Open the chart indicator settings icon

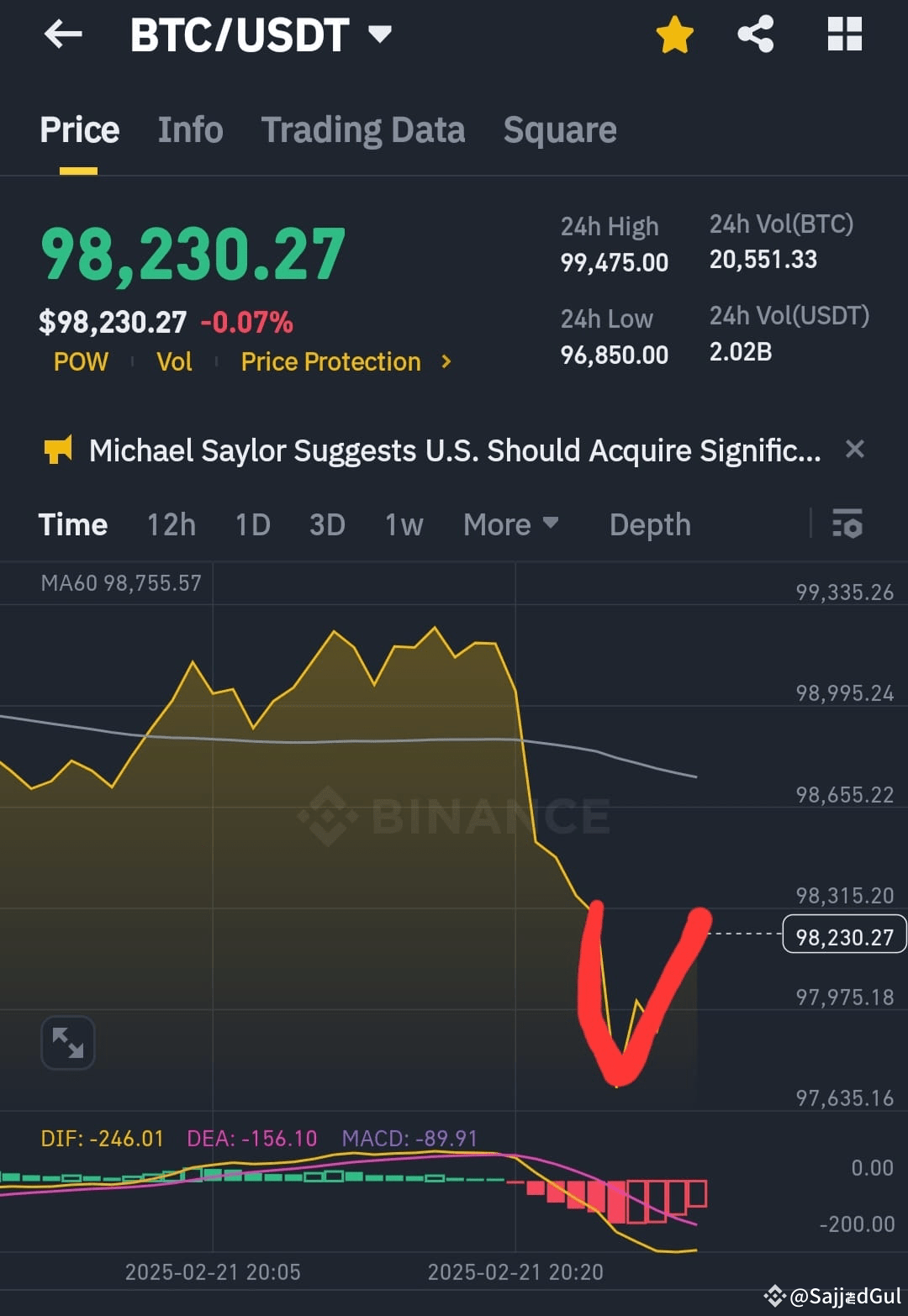[x=848, y=524]
